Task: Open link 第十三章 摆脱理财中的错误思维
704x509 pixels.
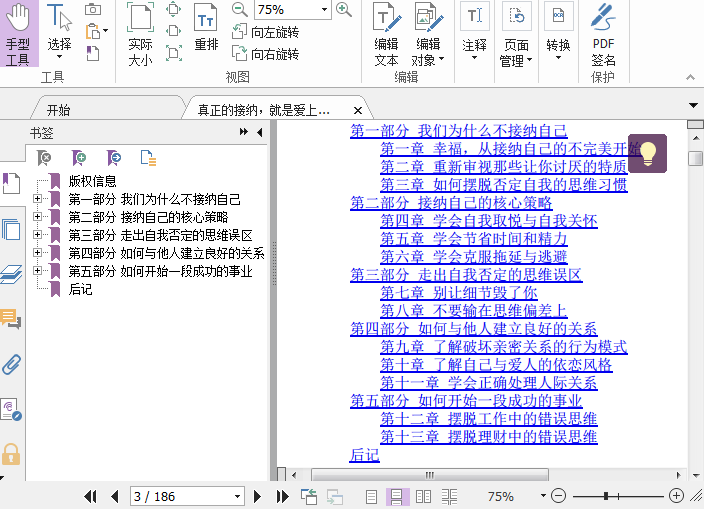Action: coord(488,436)
